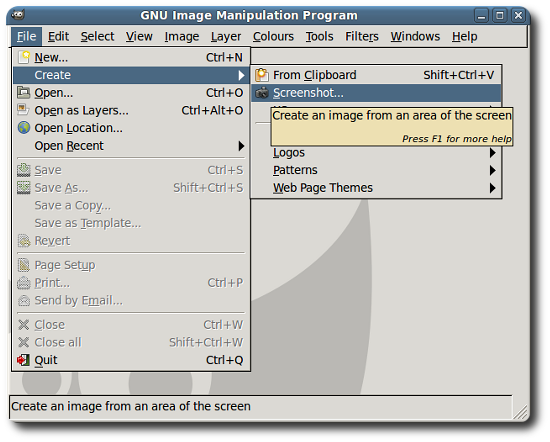Click the Wilber icon in title bar
Viewport: 550px width, 442px height.
pyautogui.click(x=18, y=15)
